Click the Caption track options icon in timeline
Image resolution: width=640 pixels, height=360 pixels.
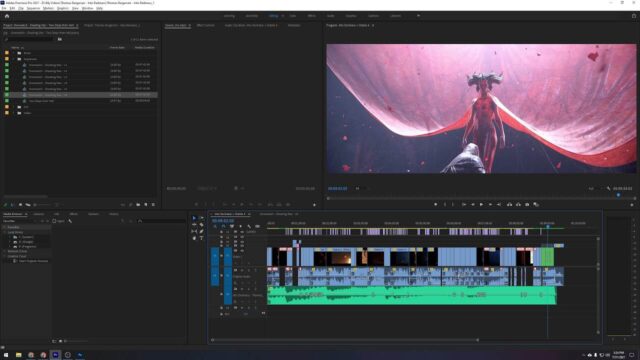(258, 226)
